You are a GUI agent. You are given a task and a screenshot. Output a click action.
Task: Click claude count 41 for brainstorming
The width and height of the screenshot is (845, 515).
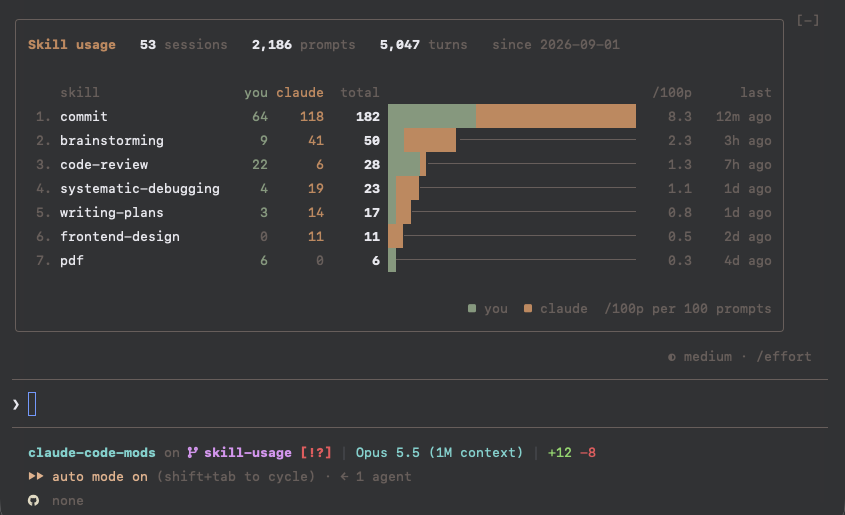316,141
